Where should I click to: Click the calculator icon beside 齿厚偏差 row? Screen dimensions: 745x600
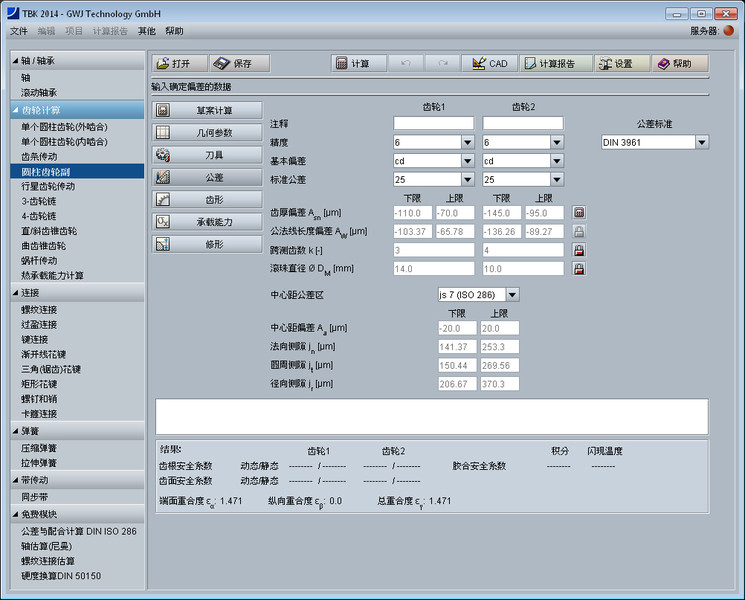[x=578, y=213]
